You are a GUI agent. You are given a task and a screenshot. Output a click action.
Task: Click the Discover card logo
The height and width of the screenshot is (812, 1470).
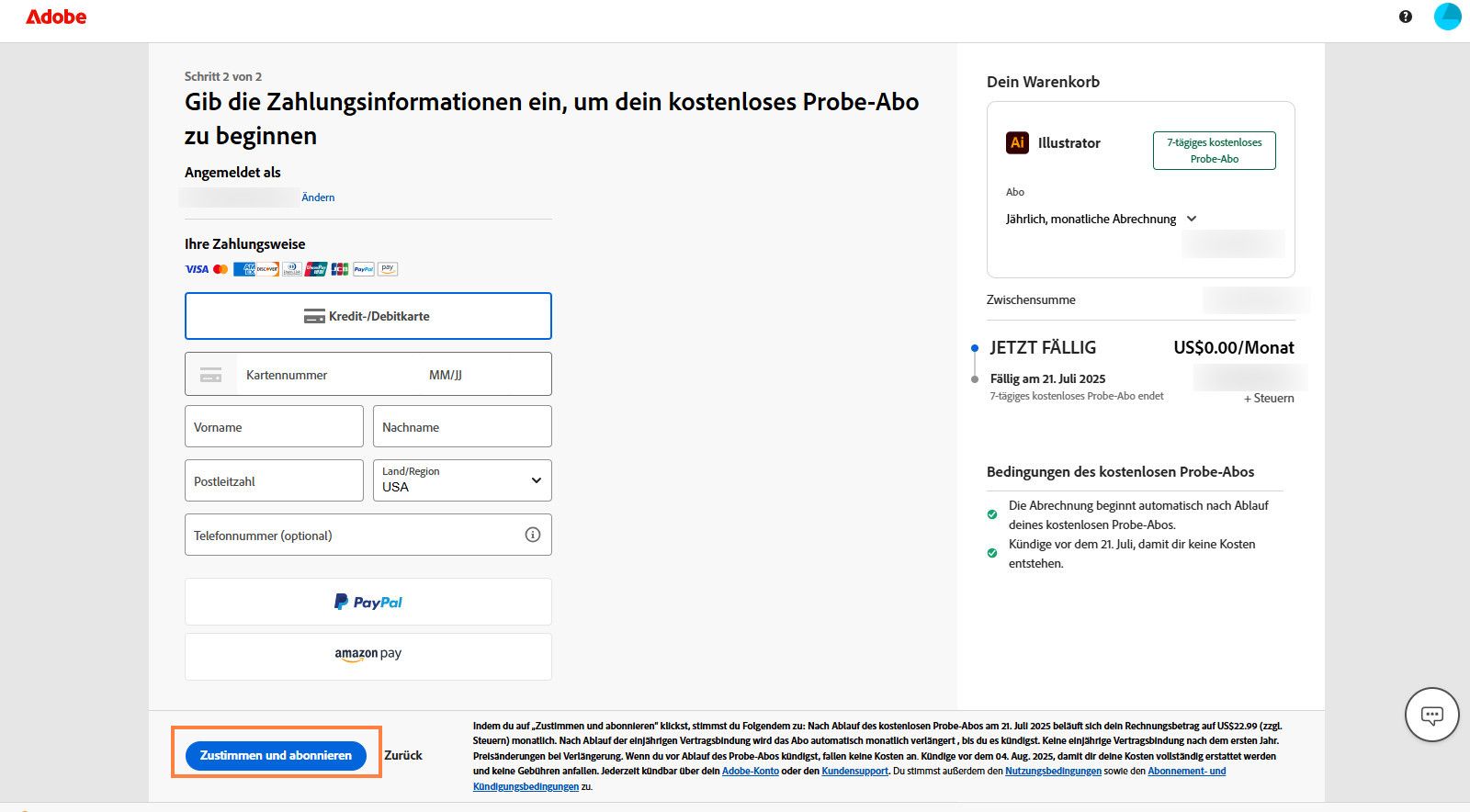267,269
